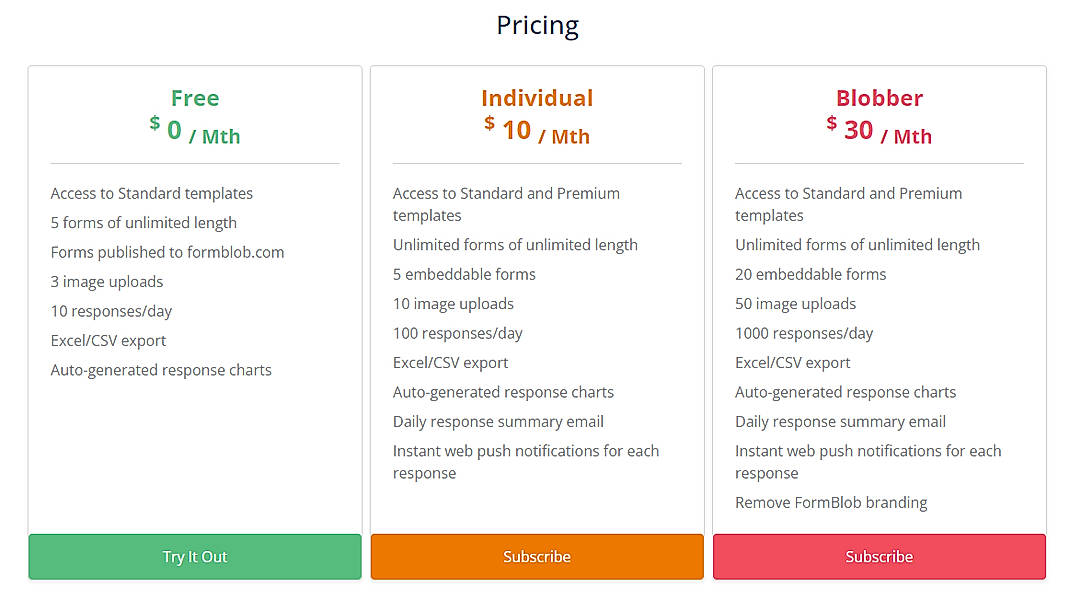
Task: Select the Free plan heading
Action: (x=194, y=98)
